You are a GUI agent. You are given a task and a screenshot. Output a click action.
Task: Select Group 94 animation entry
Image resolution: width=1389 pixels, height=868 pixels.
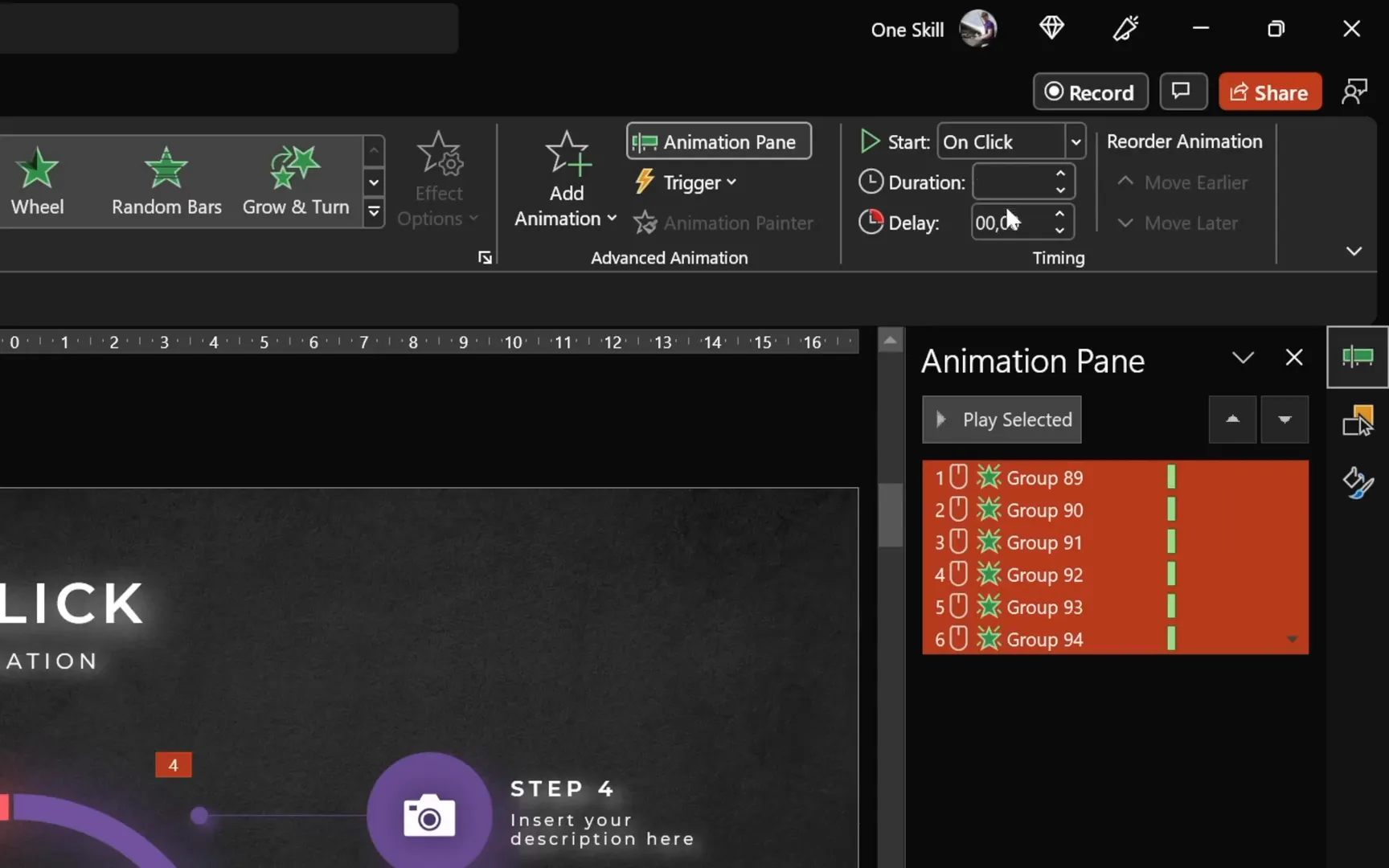tap(1044, 640)
